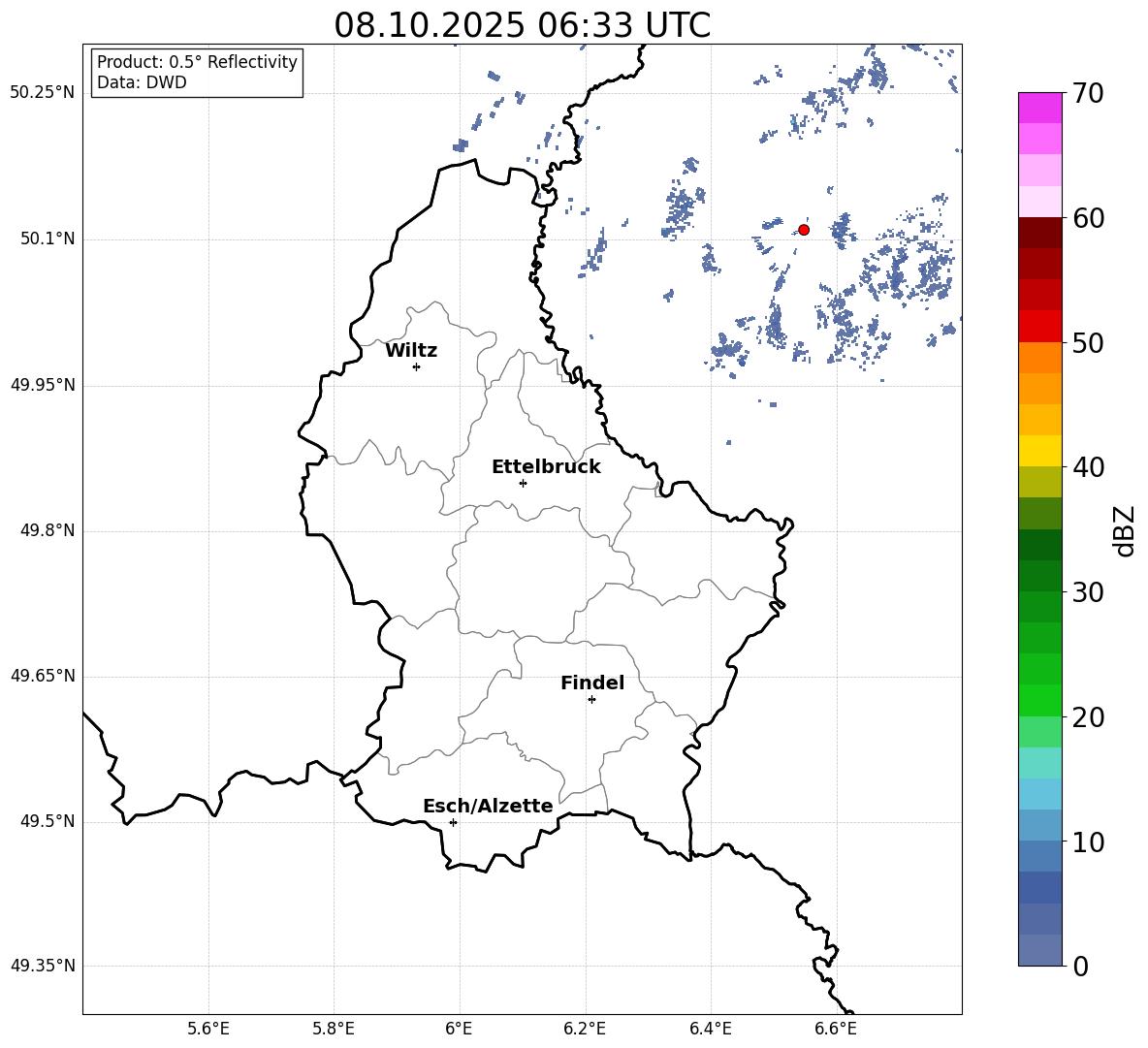Click the Esch/Alzette station cross marker
1148x1048 pixels.
coord(453,822)
